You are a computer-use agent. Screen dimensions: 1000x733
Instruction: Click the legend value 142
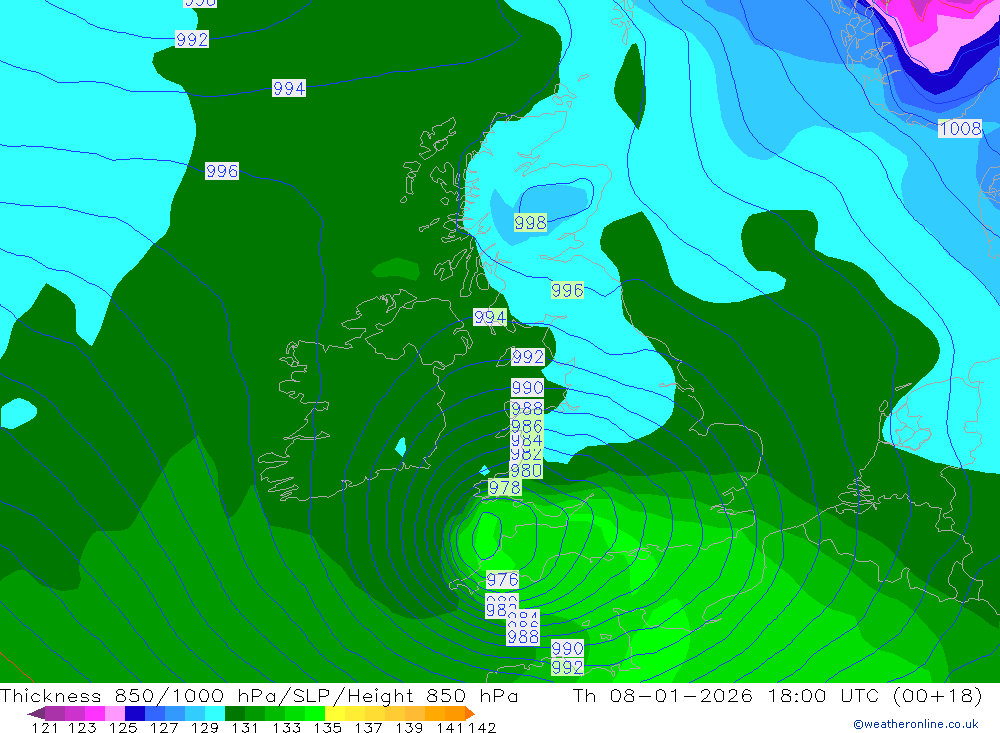coord(482,727)
